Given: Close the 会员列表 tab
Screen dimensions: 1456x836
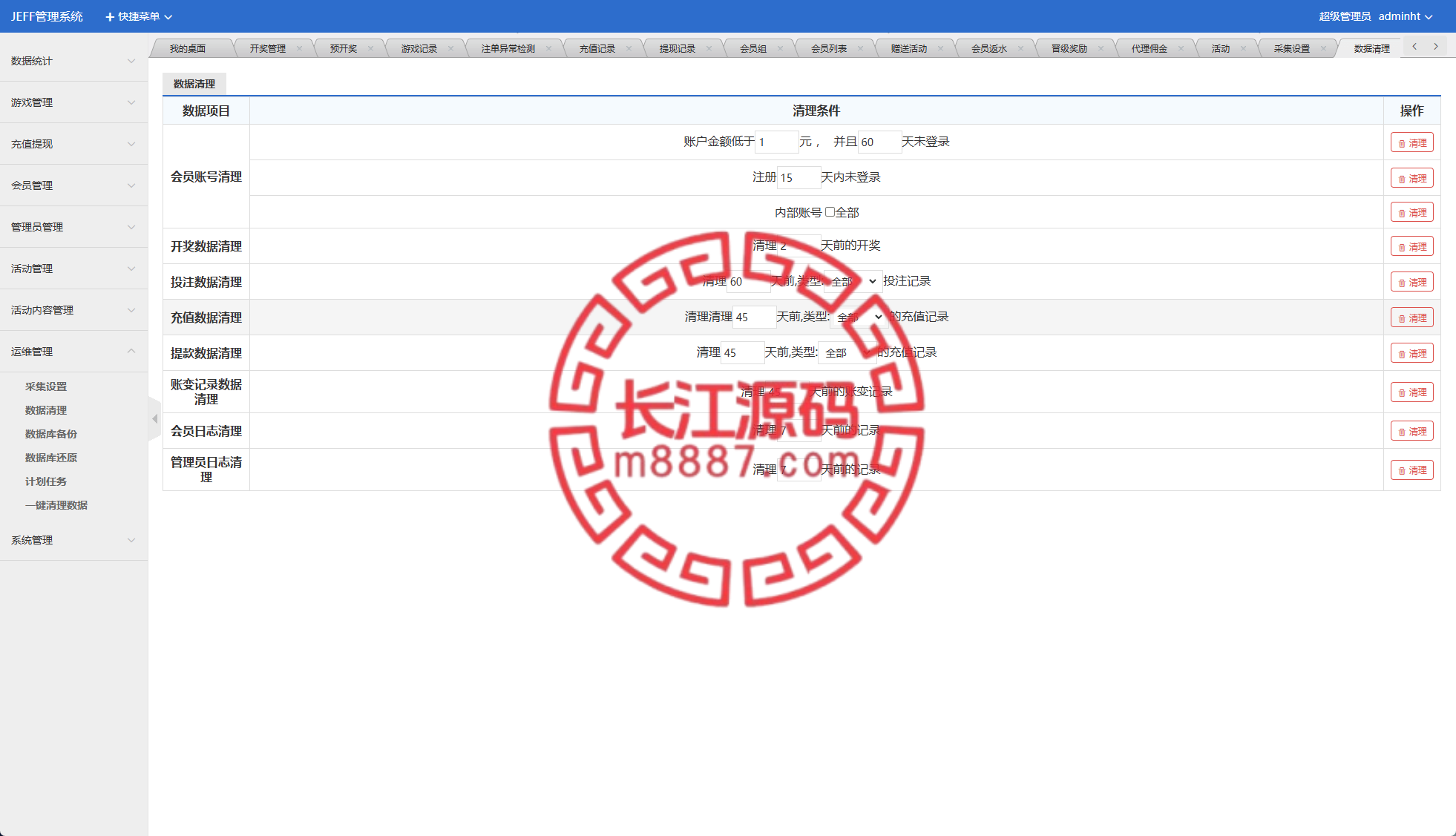Looking at the screenshot, I should pos(860,49).
